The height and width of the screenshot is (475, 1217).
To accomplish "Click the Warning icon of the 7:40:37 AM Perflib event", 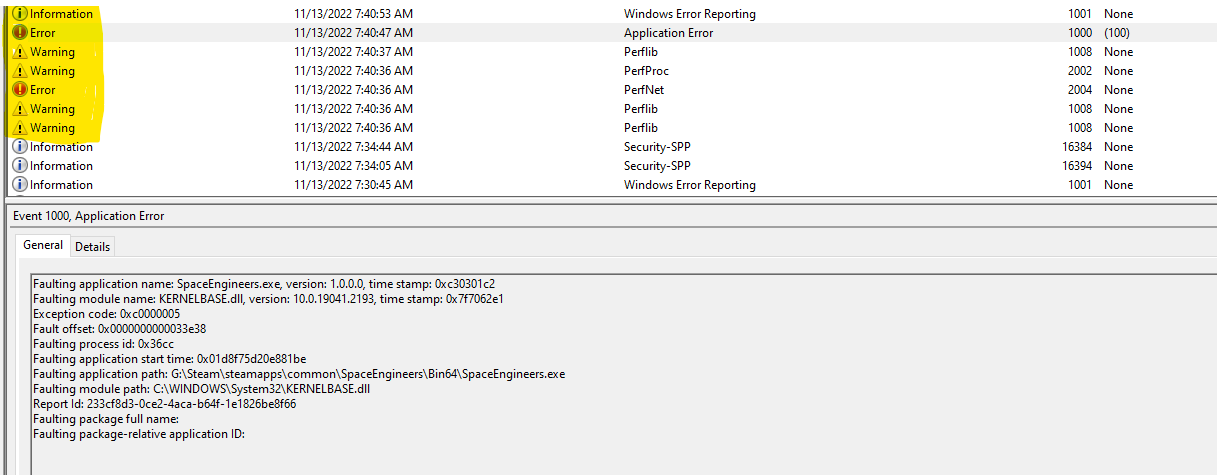I will click(x=20, y=52).
